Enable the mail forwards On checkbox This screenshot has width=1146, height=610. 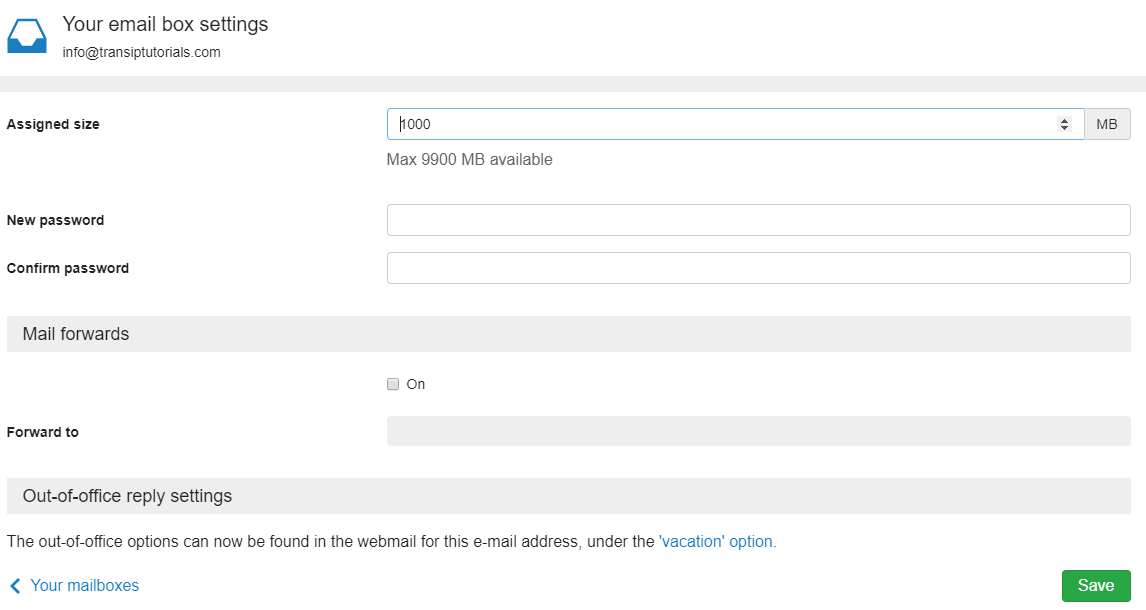click(x=393, y=384)
